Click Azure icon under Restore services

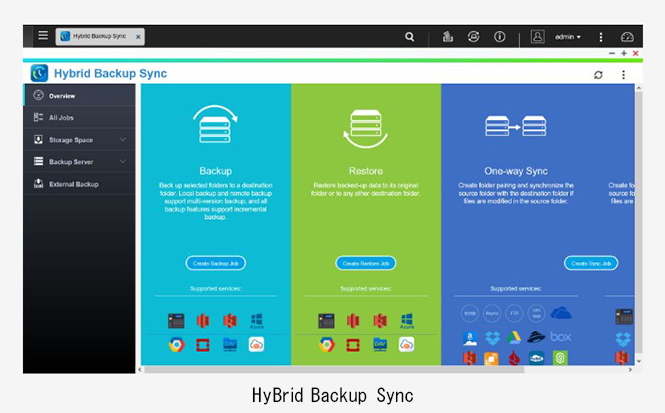[407, 321]
